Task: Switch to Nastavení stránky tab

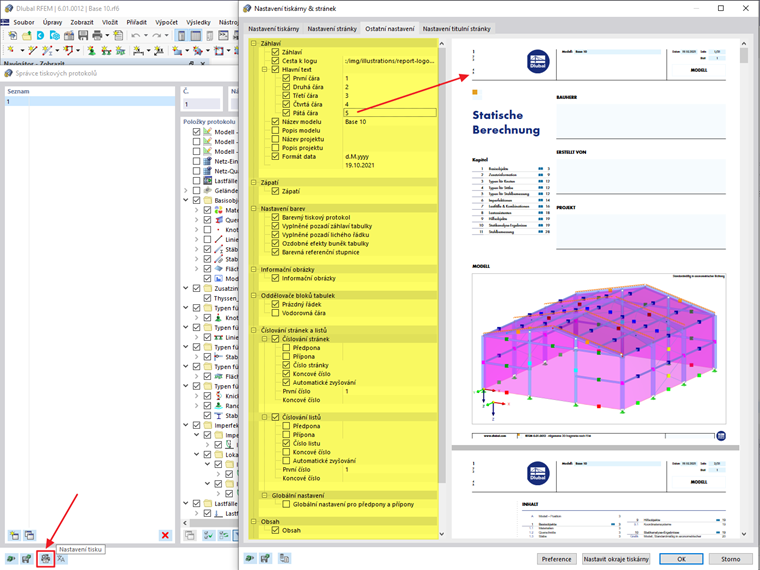Action: point(332,29)
